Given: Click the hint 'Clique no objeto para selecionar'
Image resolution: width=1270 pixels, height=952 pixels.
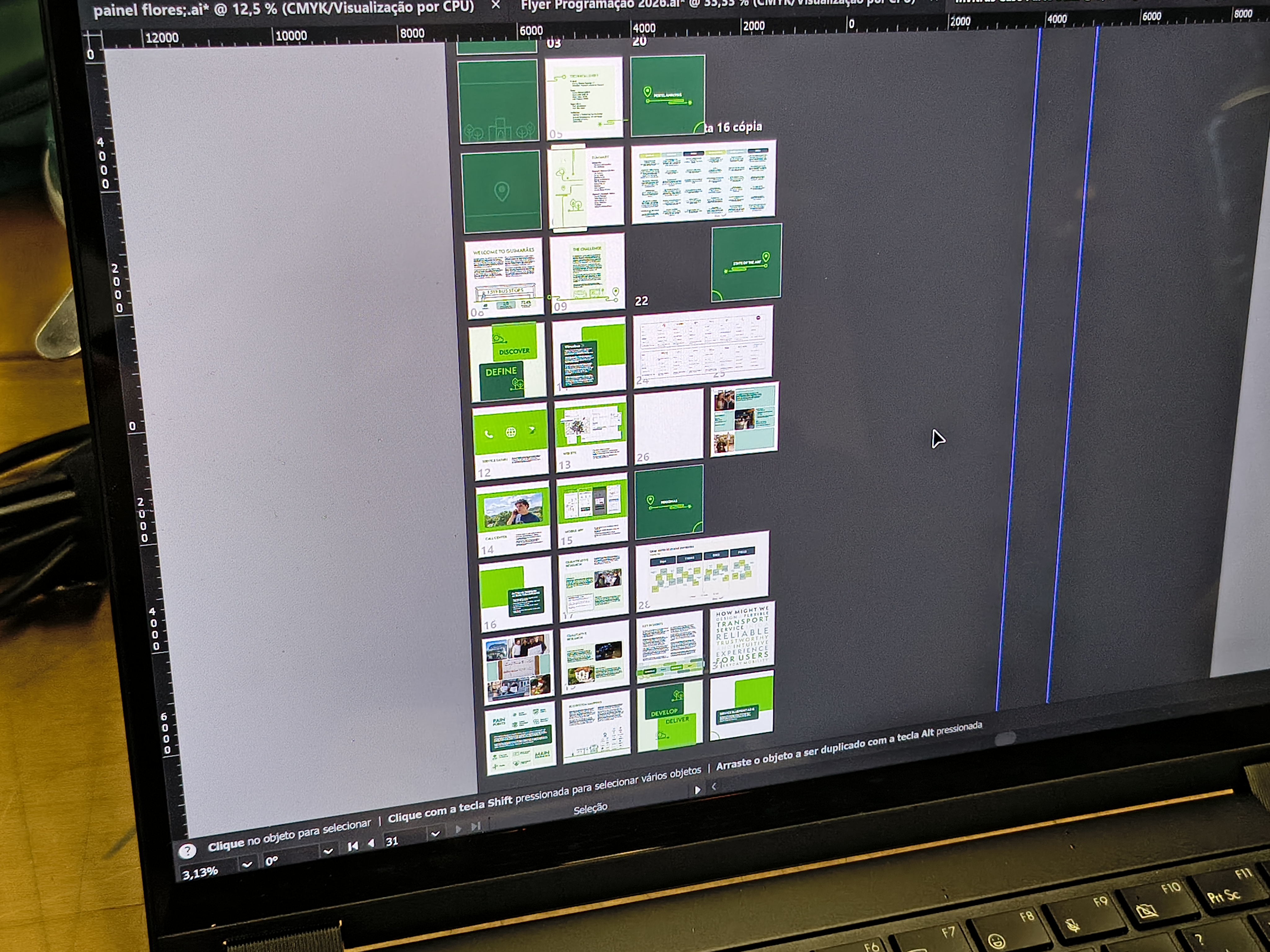Looking at the screenshot, I should click(x=289, y=835).
